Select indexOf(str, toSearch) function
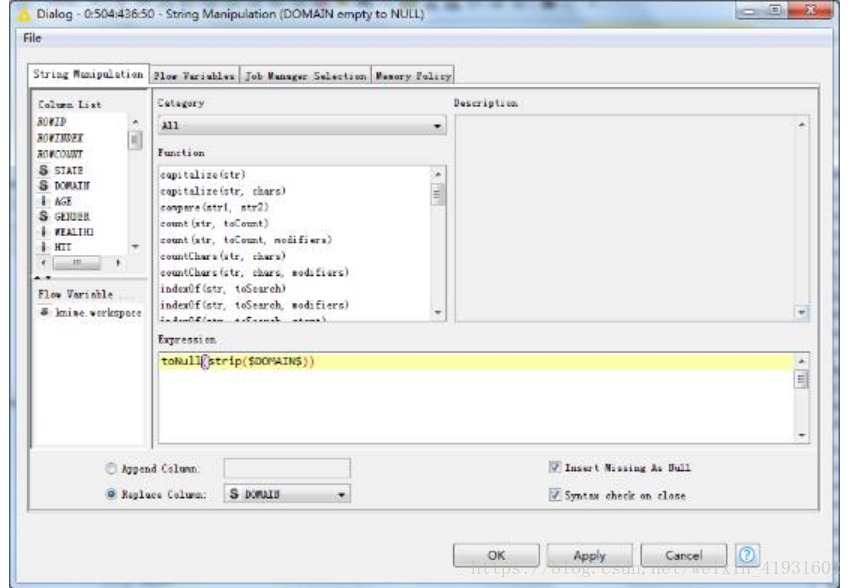Viewport: 852px width, 588px height. click(x=223, y=289)
